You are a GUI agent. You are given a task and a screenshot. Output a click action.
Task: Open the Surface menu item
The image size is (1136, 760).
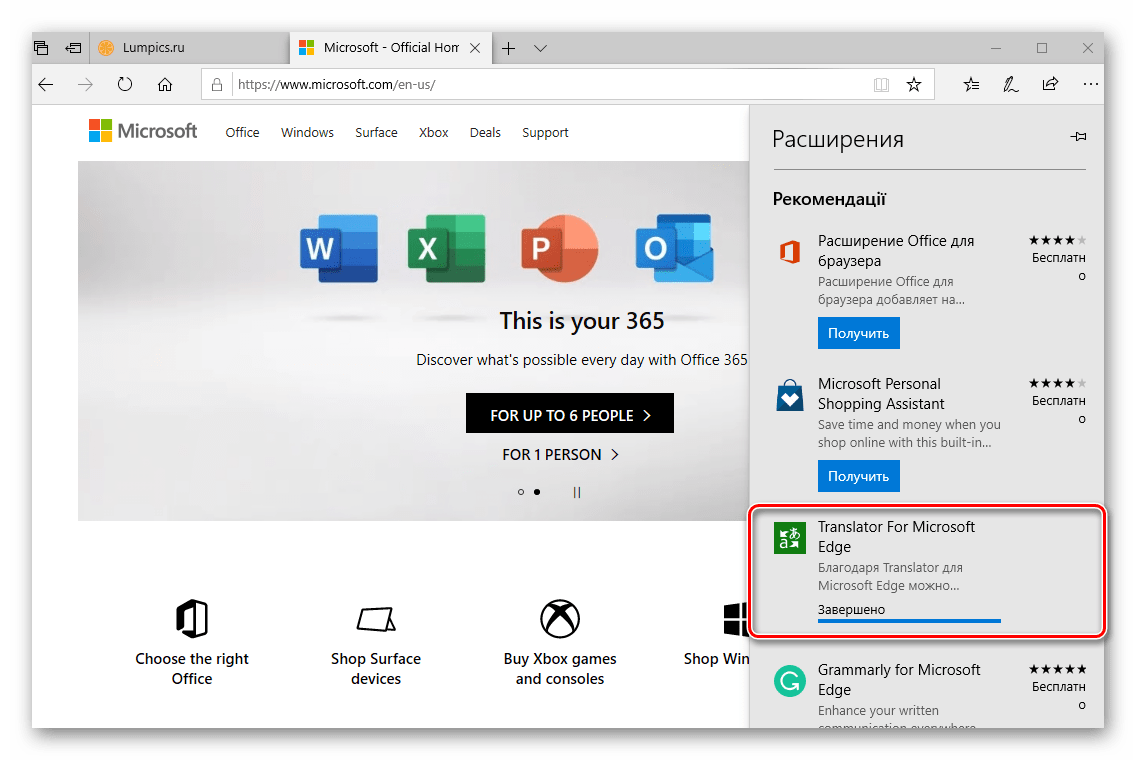click(x=376, y=132)
